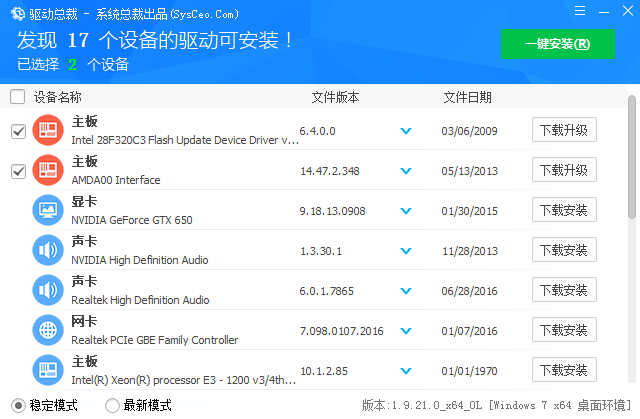Expand version dropdown for Realtek PCIe GBE controller
The width and height of the screenshot is (640, 419).
point(406,331)
